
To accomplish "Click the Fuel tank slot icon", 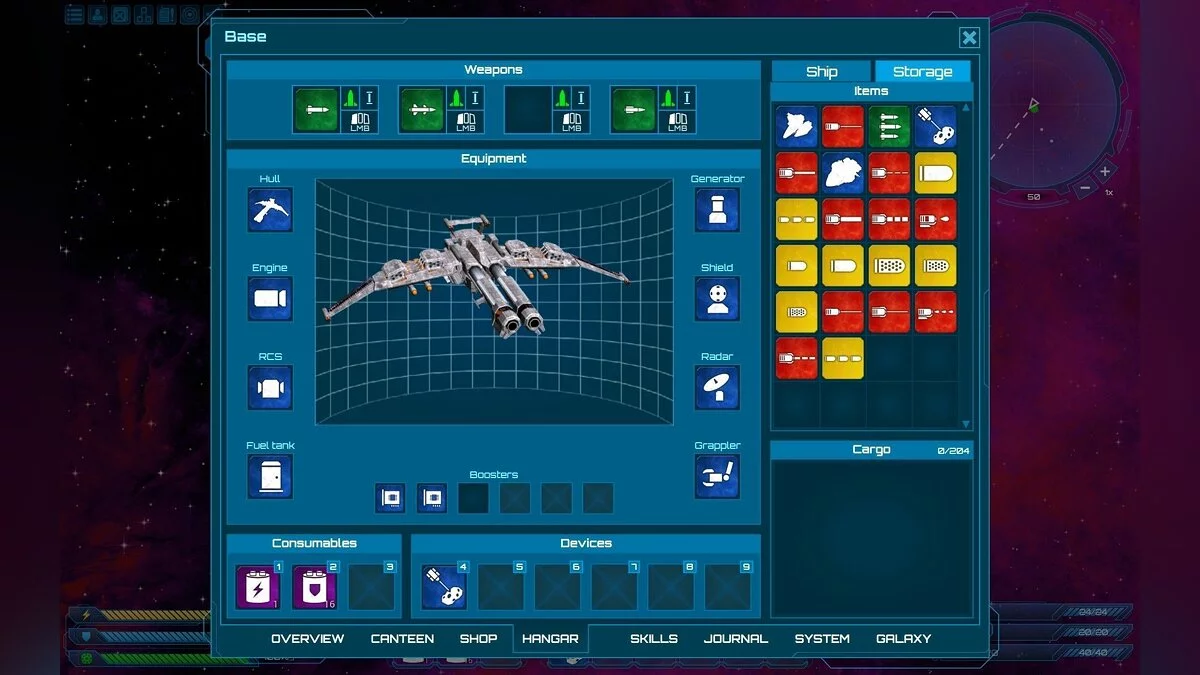I will tap(270, 477).
